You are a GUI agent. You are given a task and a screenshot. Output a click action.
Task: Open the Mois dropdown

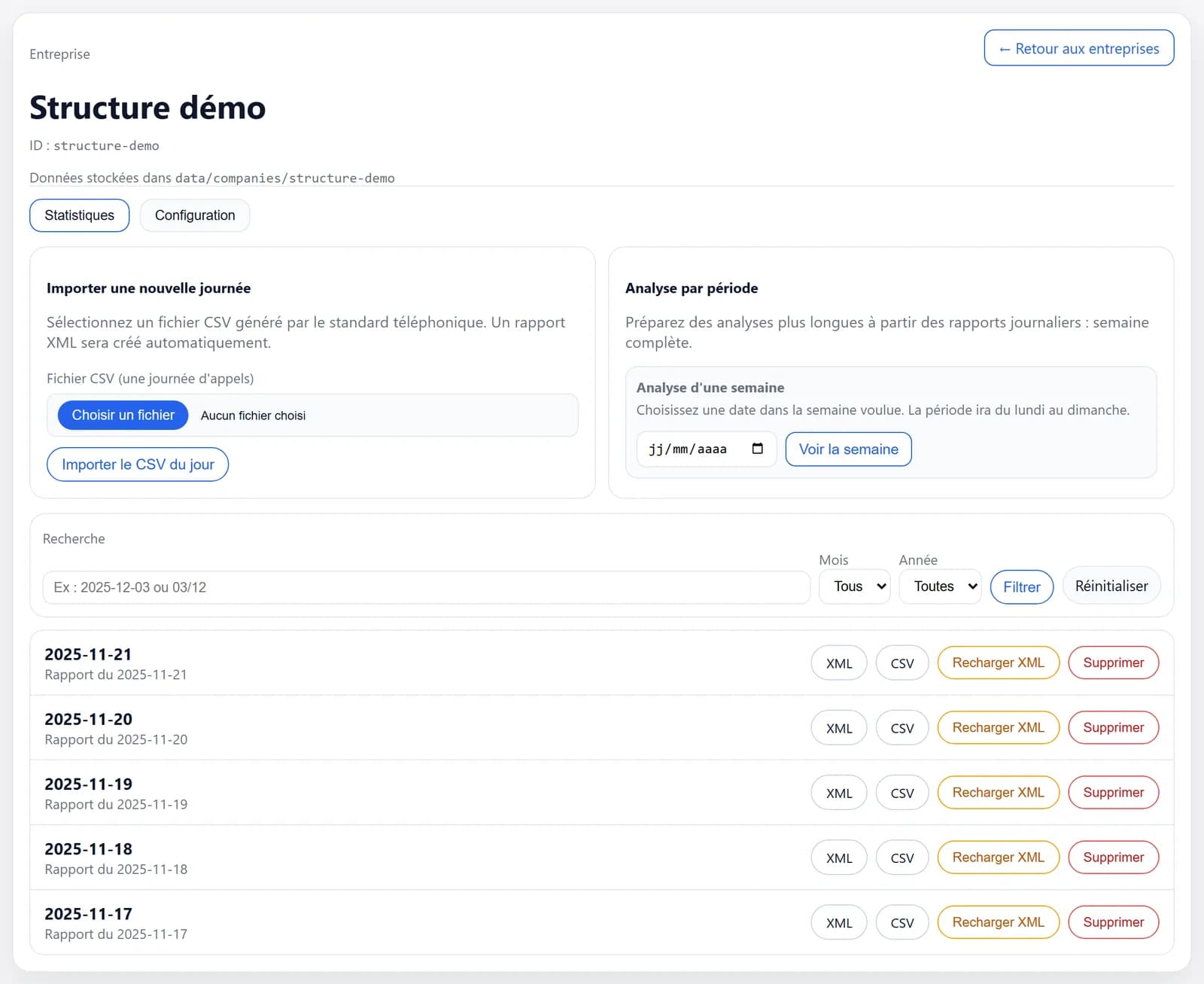click(x=855, y=586)
